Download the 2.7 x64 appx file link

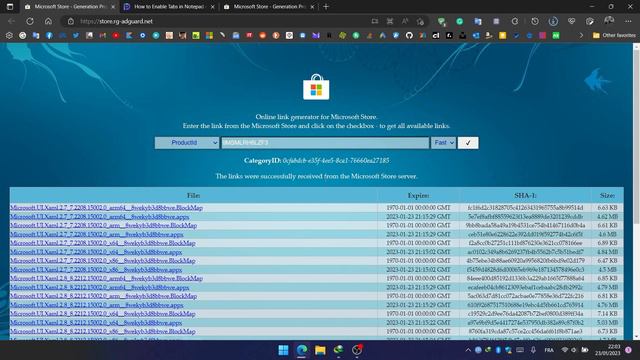(x=96, y=252)
